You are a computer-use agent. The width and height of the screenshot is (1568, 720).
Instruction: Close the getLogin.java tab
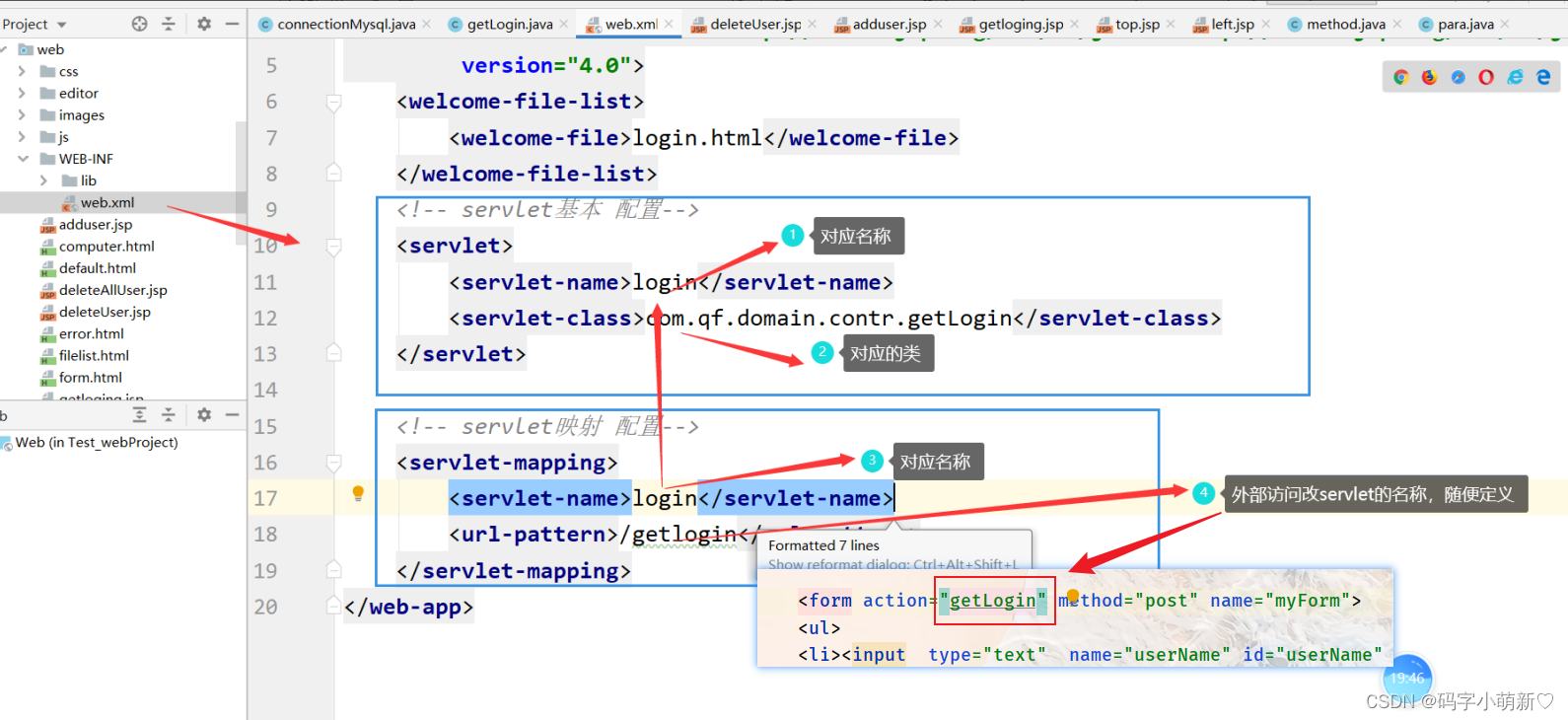click(x=564, y=24)
